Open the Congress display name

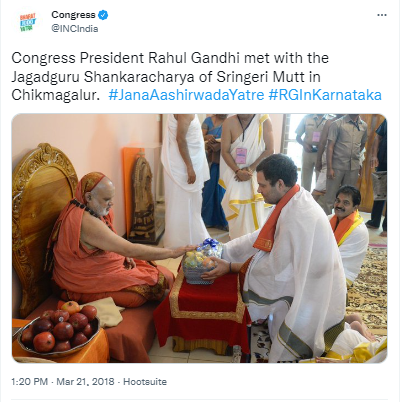[73, 15]
